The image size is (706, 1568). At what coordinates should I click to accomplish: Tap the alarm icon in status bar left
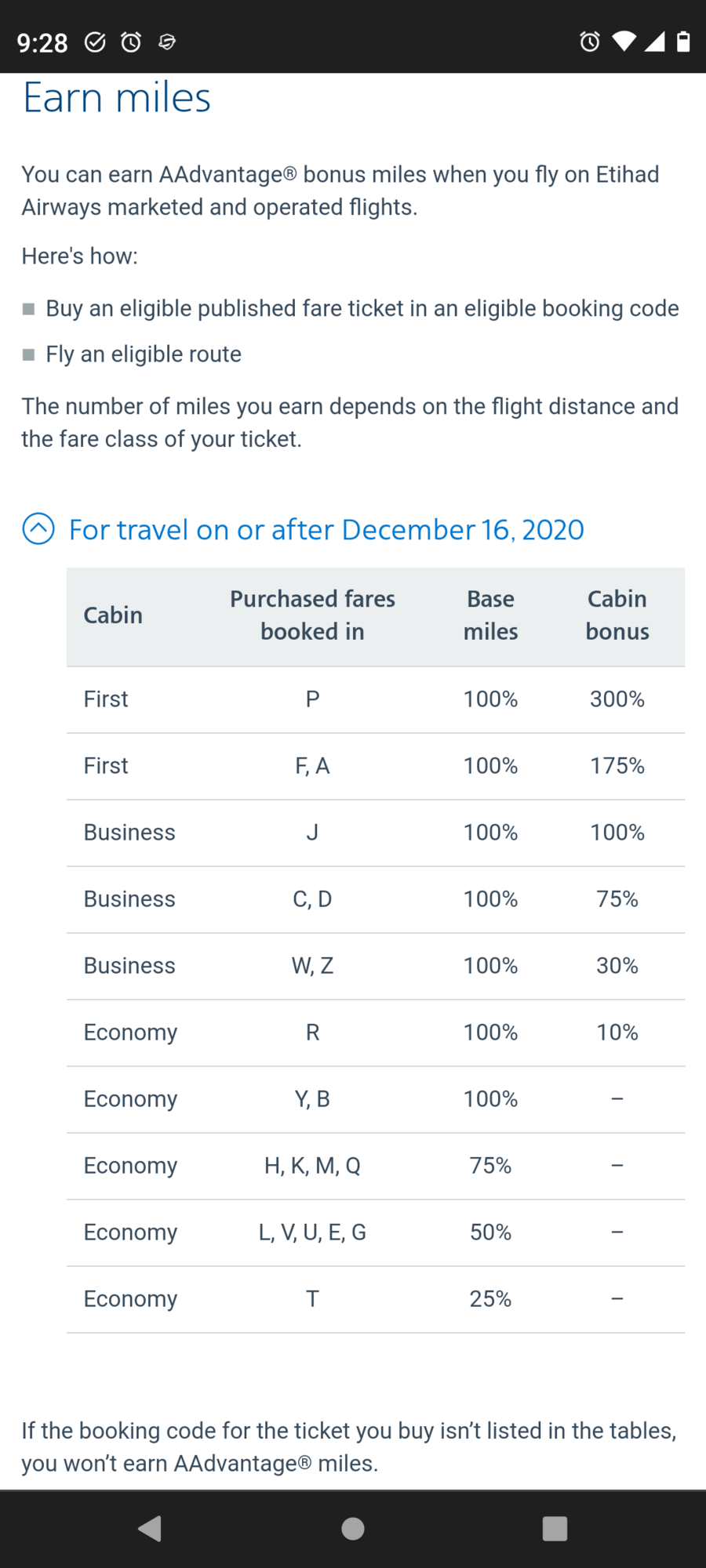point(131,42)
